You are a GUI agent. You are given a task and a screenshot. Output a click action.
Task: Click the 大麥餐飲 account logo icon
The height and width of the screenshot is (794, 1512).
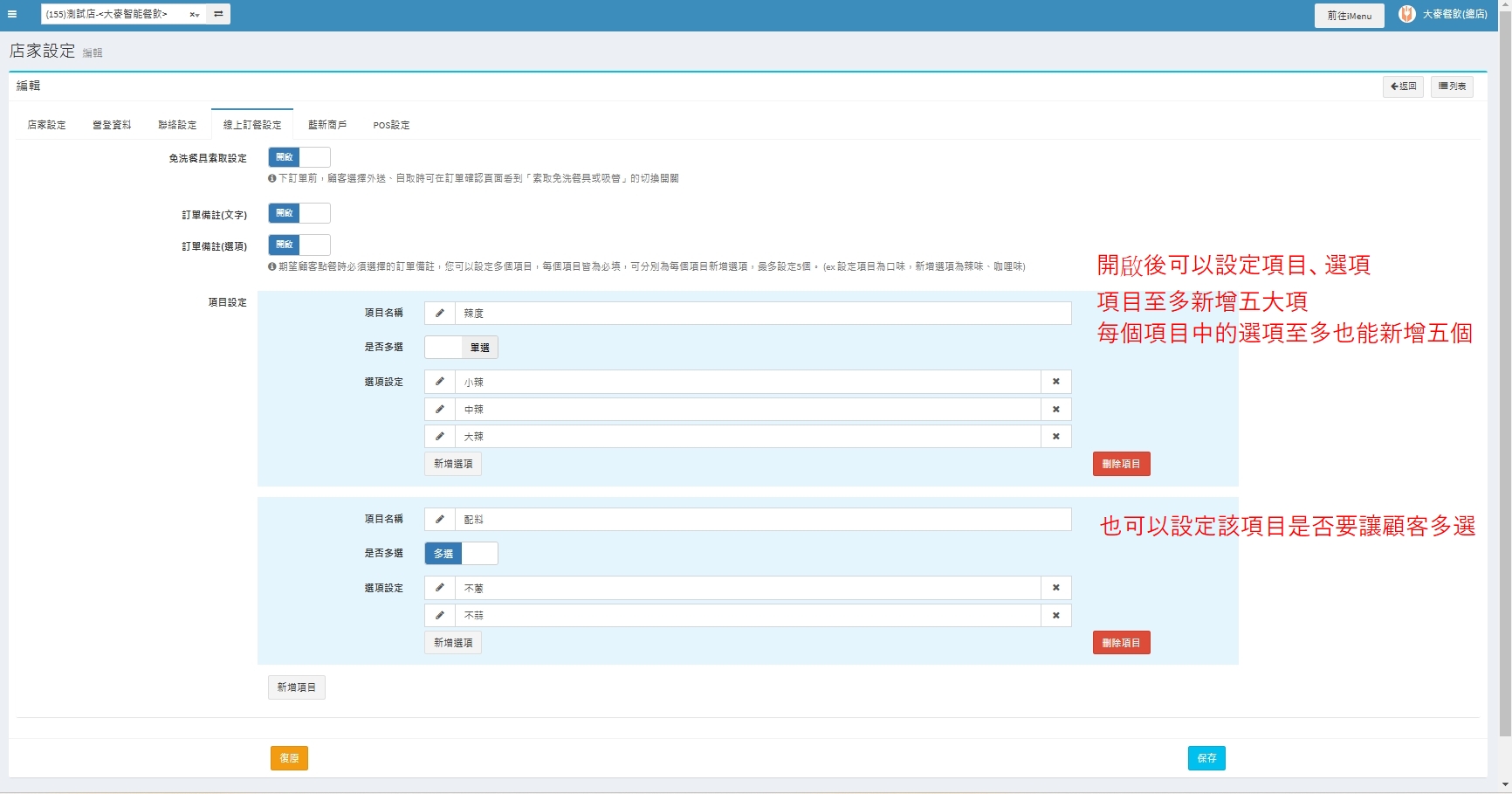[x=1406, y=14]
